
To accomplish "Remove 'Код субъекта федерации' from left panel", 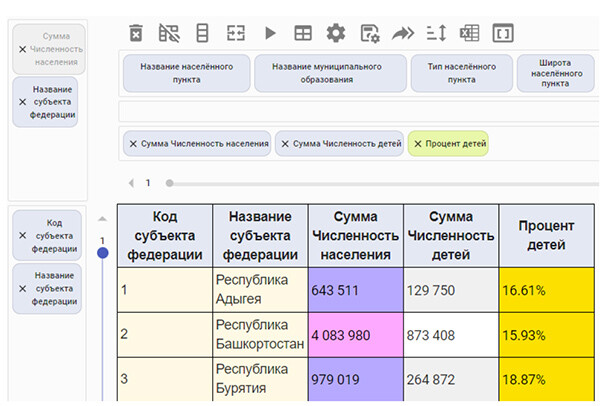I will (x=23, y=235).
